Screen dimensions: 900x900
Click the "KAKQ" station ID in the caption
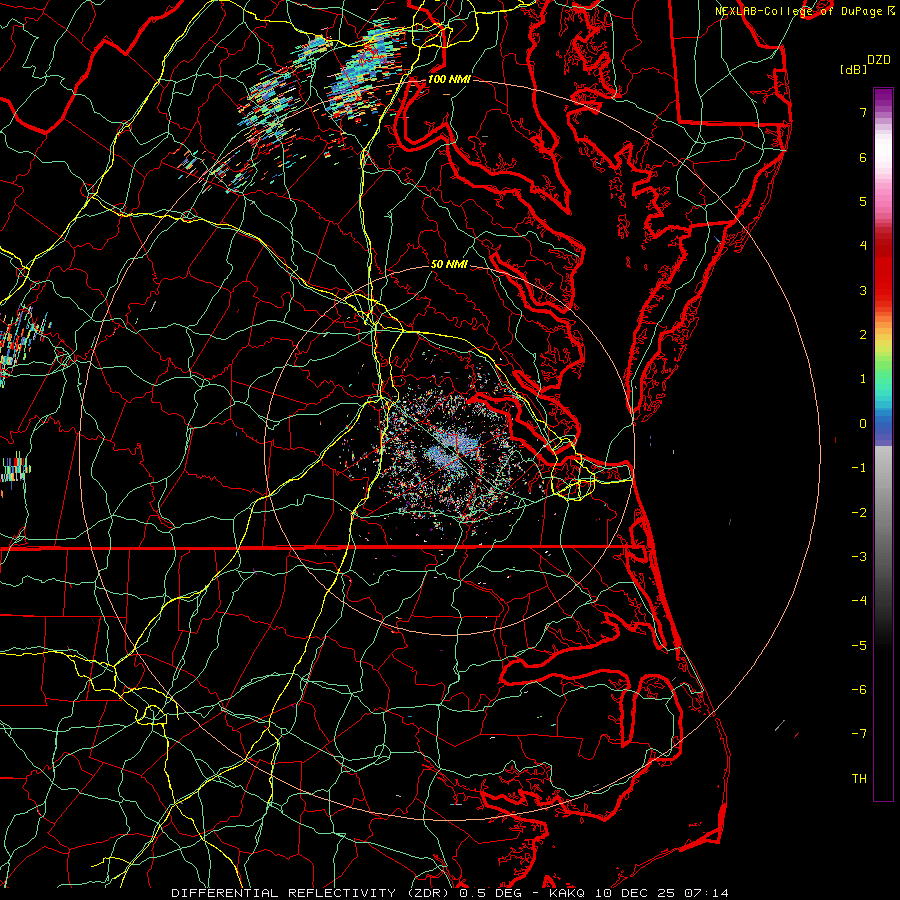pos(567,893)
